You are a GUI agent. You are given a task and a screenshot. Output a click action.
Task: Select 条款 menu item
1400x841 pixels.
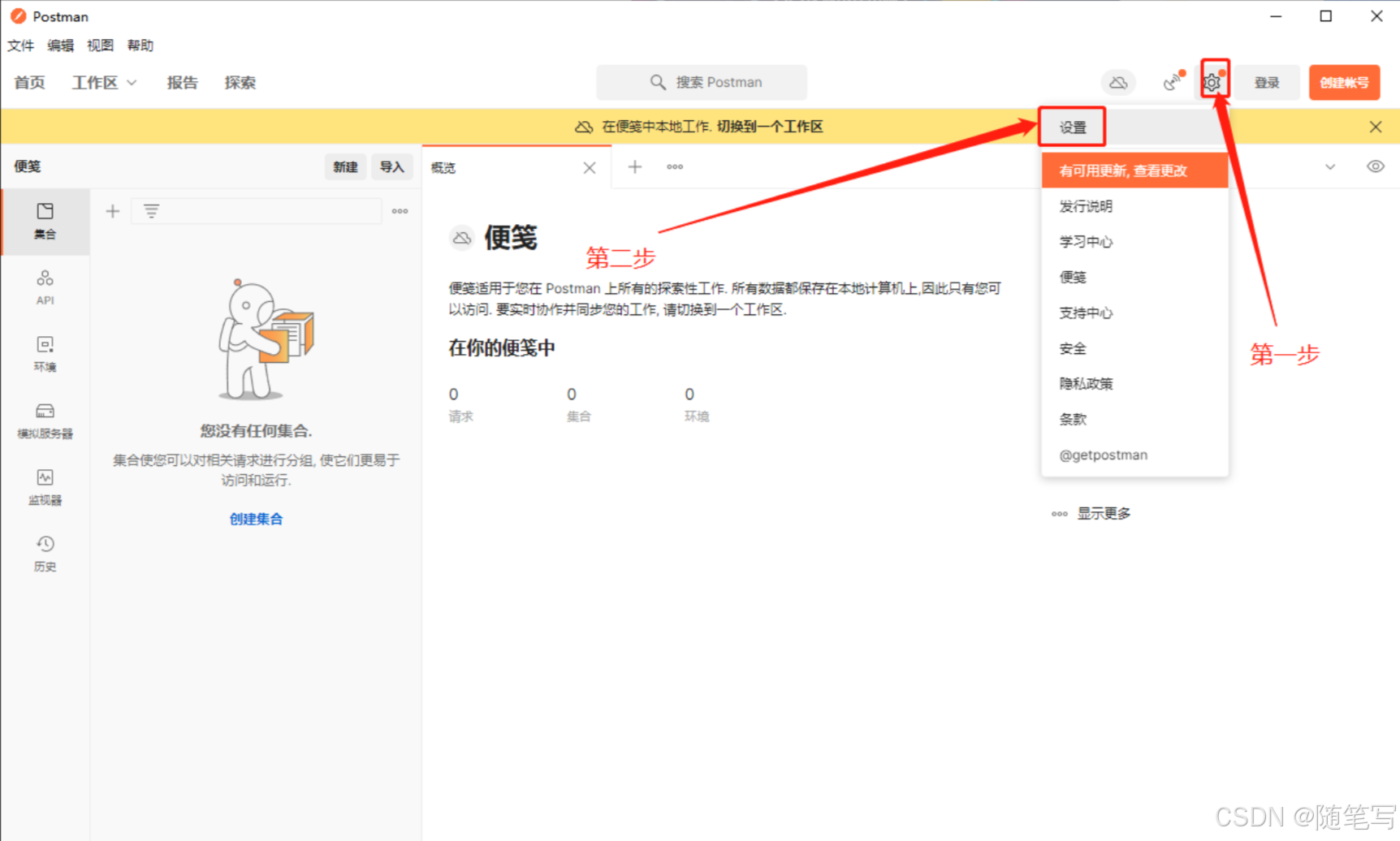pyautogui.click(x=1134, y=420)
